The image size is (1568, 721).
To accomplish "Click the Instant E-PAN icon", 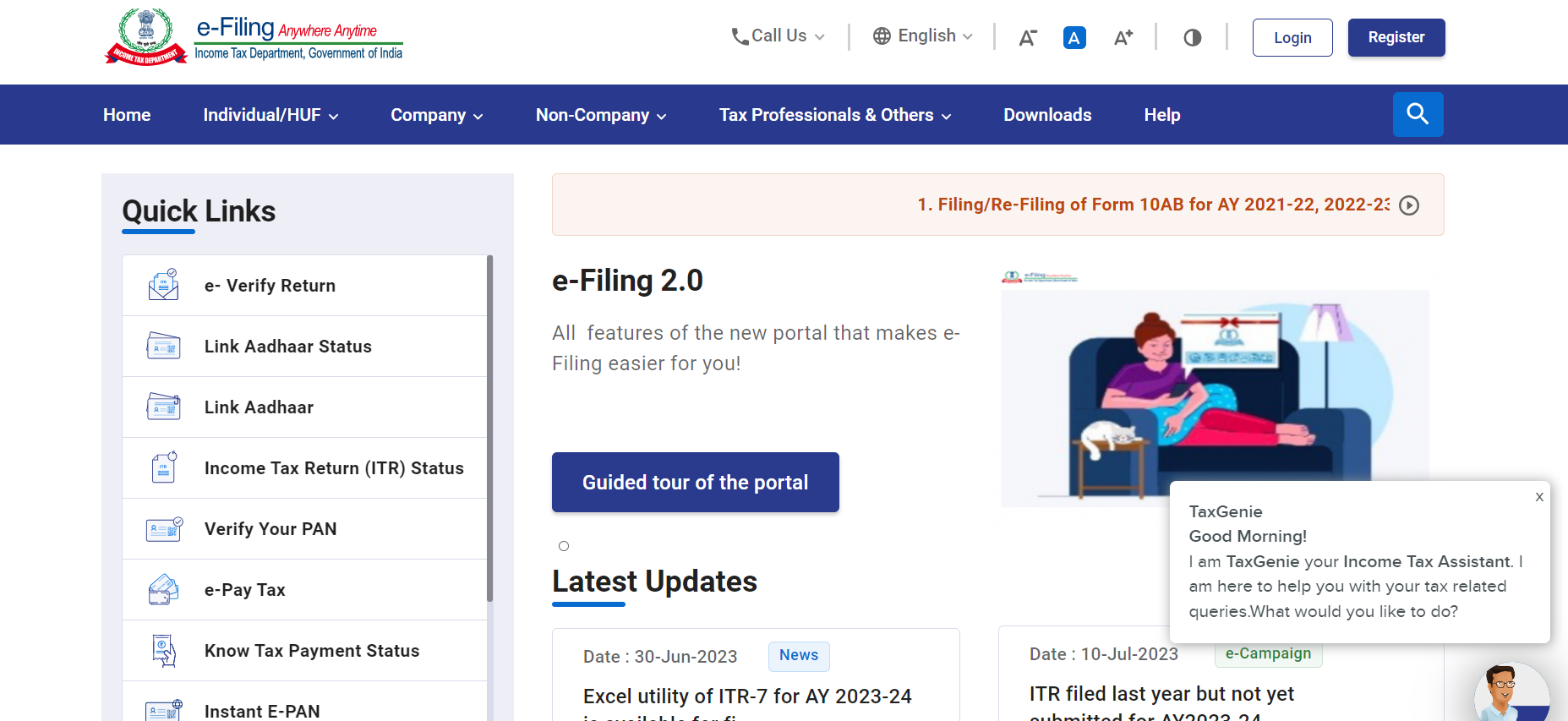I will point(164,710).
